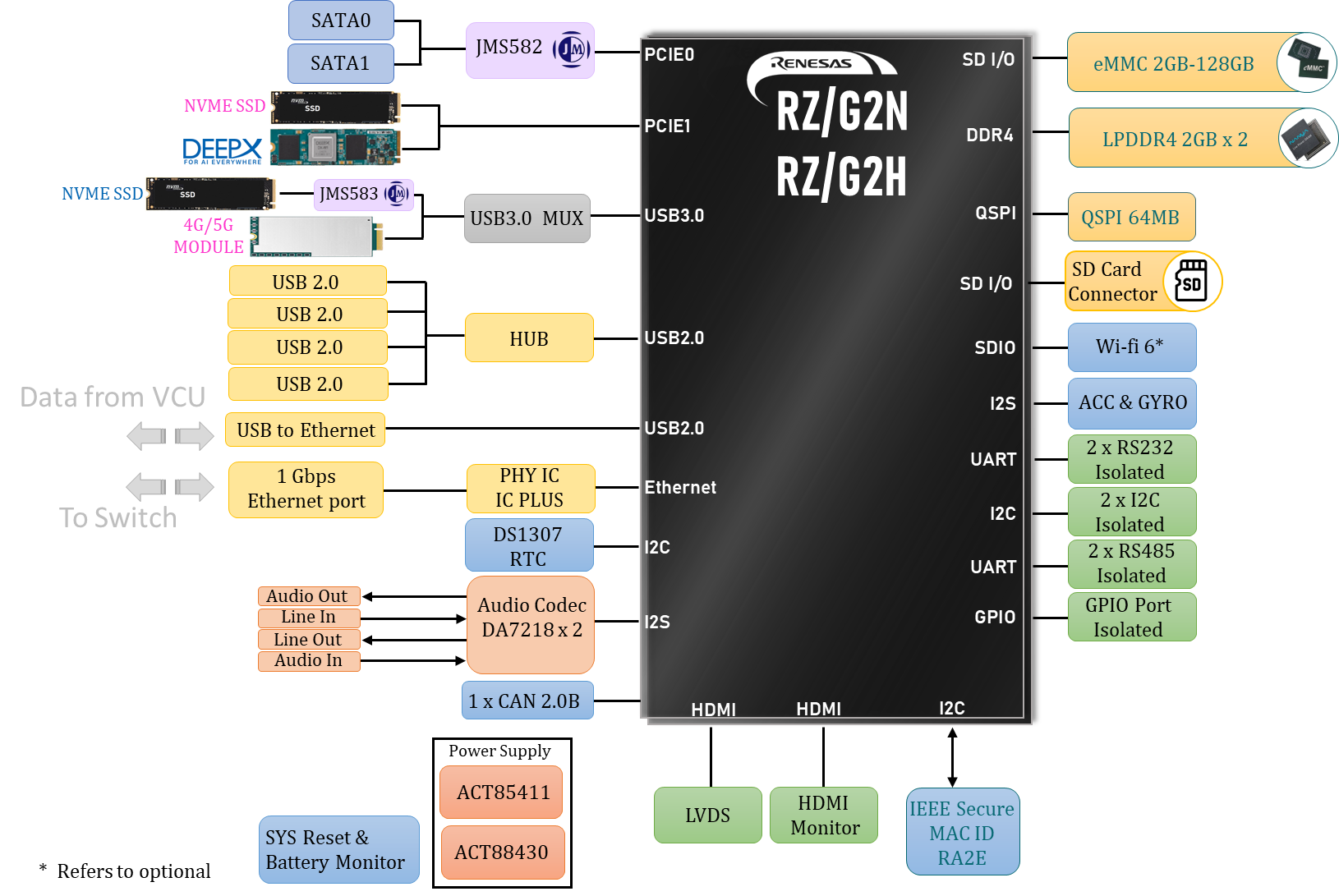Select the Line Out box
The height and width of the screenshot is (896, 1339).
pyautogui.click(x=309, y=640)
